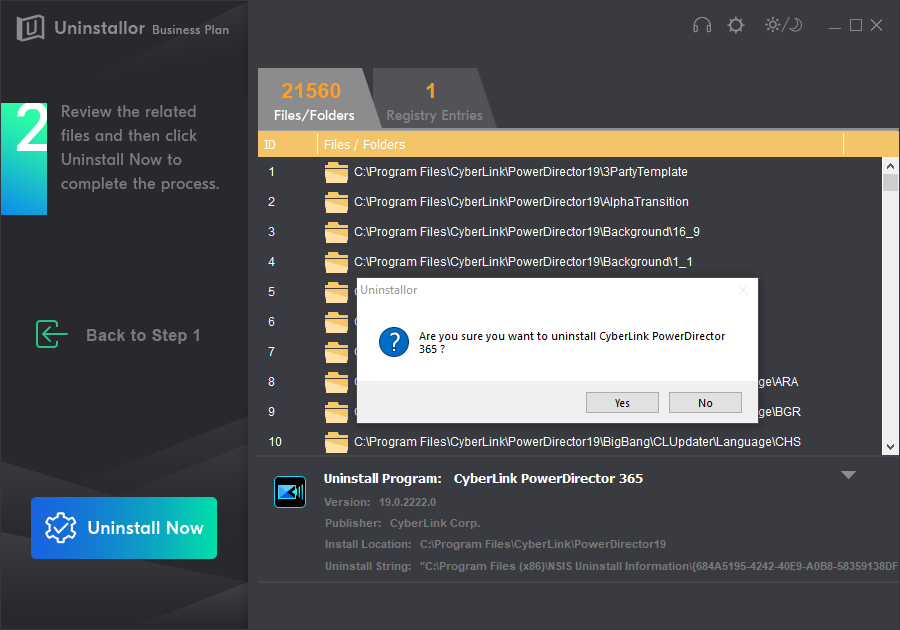900x630 pixels.
Task: Click the Uninstall Now button
Action: 124,528
